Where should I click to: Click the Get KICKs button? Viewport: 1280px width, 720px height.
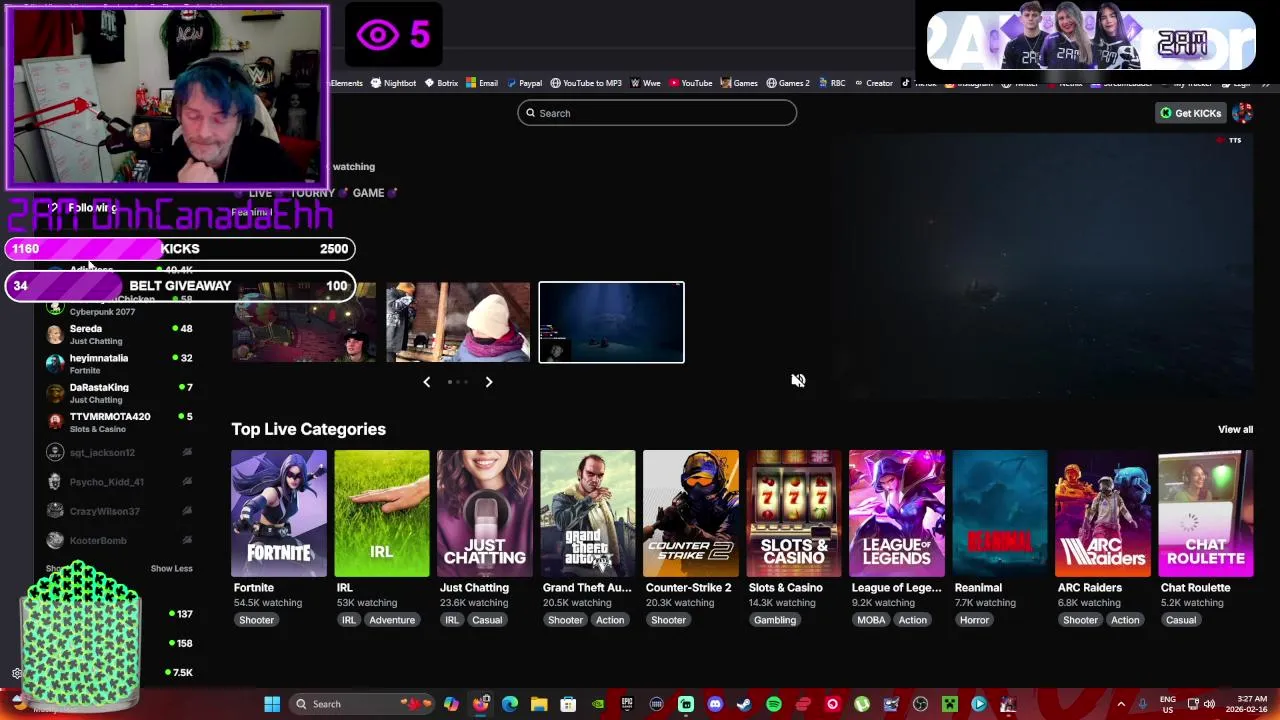tap(1190, 113)
